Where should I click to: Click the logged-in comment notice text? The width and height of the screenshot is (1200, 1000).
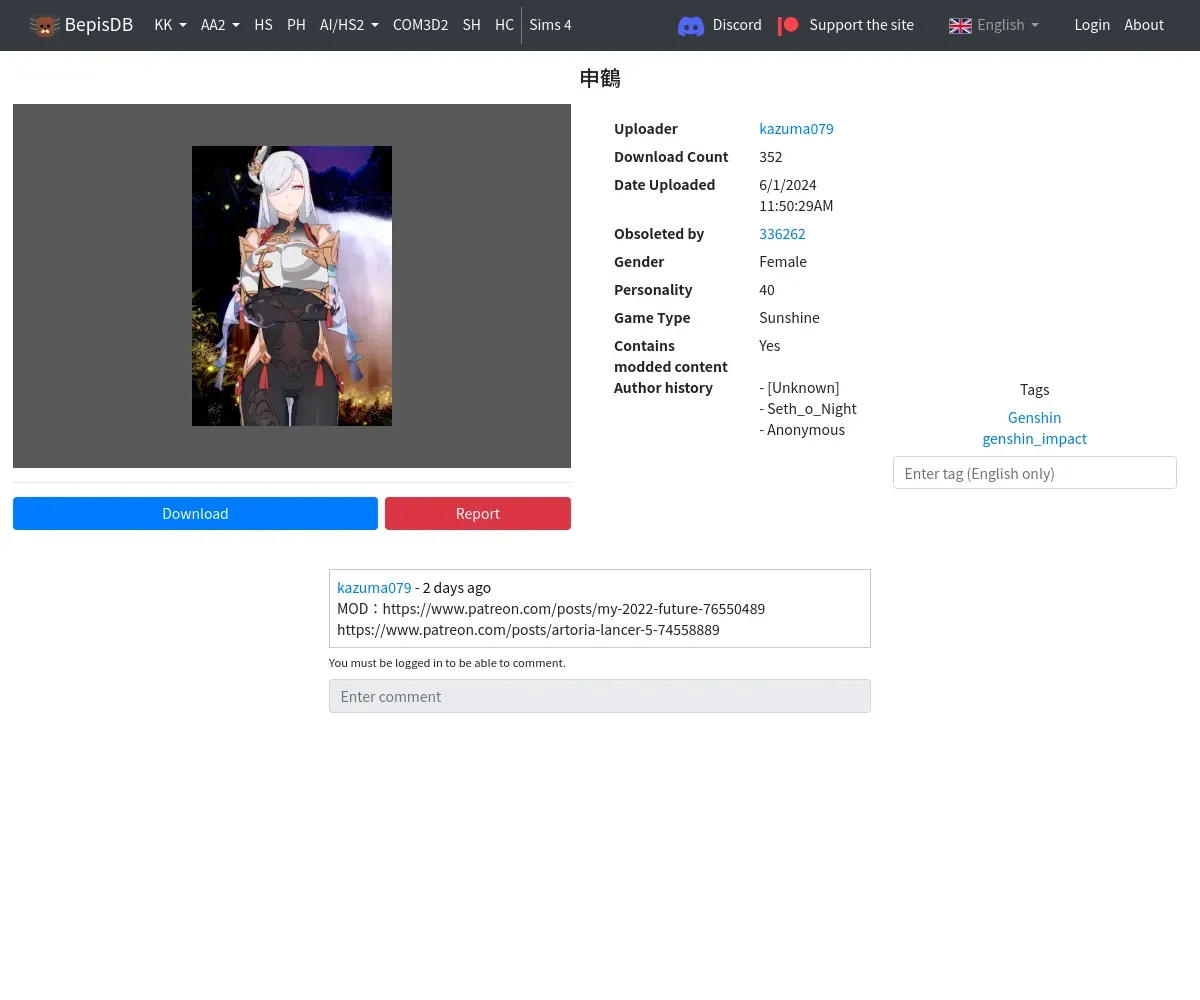coord(447,663)
